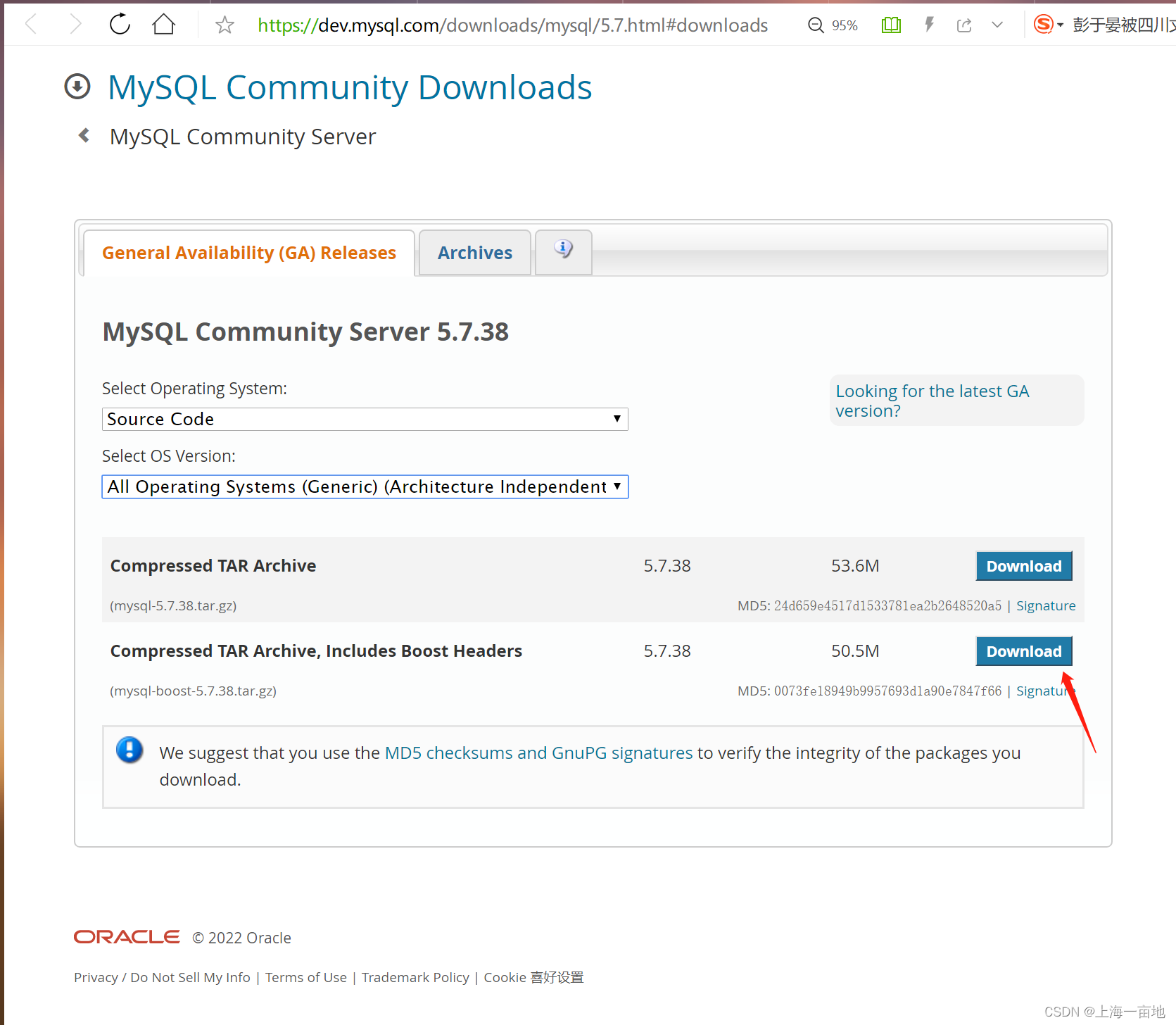Viewport: 1176px width, 1025px height.
Task: Click the zoom magnifier icon at 95%
Action: [x=816, y=25]
